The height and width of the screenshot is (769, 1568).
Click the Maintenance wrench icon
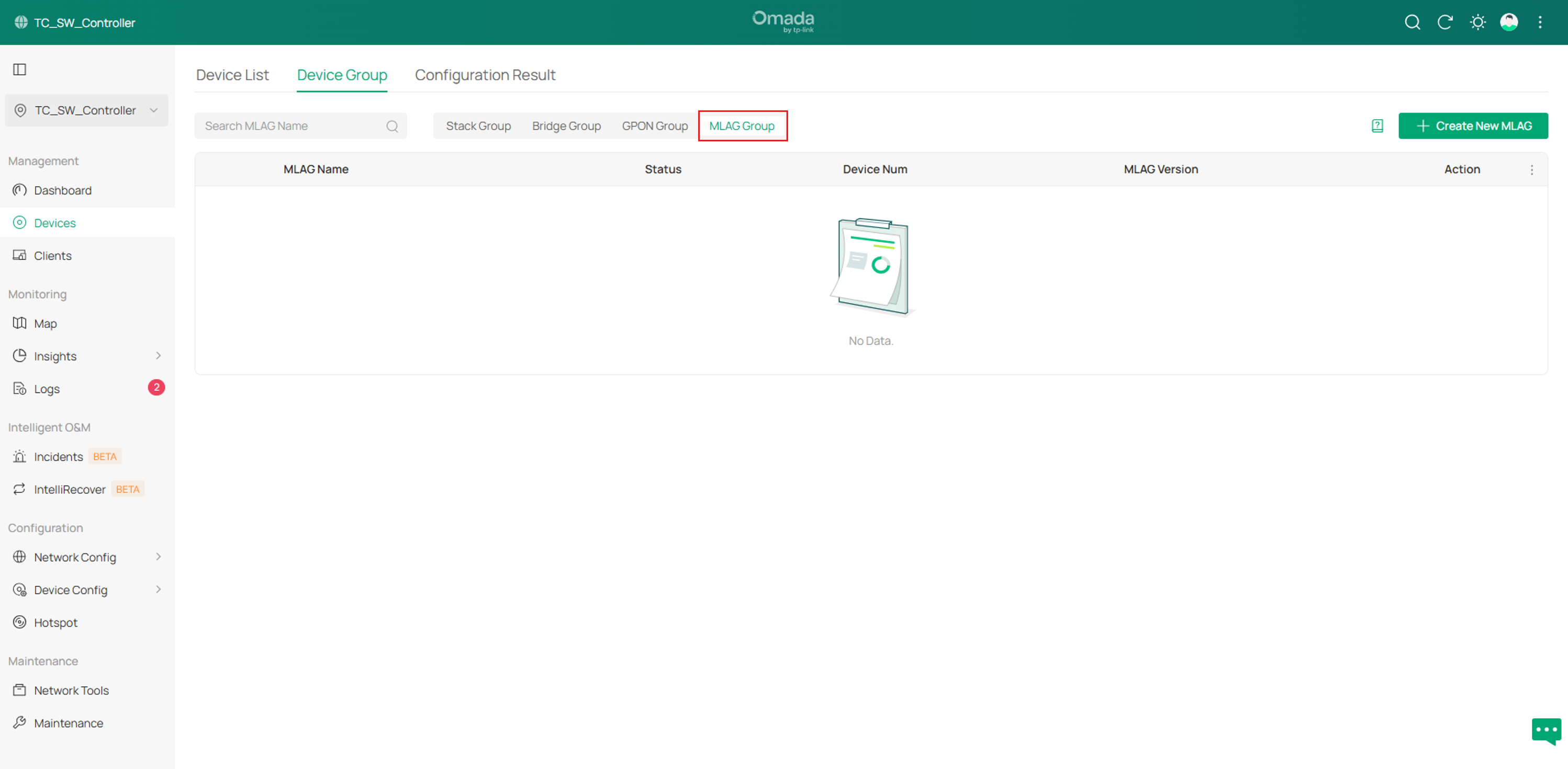tap(19, 723)
